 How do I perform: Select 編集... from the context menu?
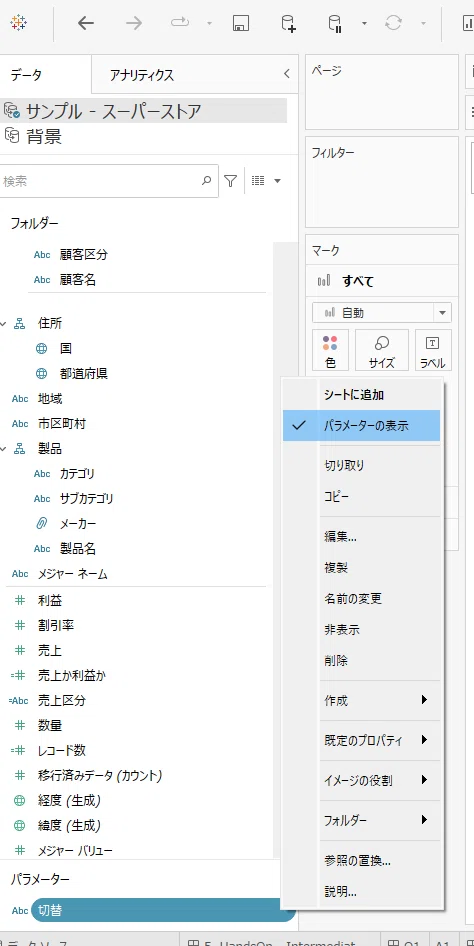pos(341,536)
